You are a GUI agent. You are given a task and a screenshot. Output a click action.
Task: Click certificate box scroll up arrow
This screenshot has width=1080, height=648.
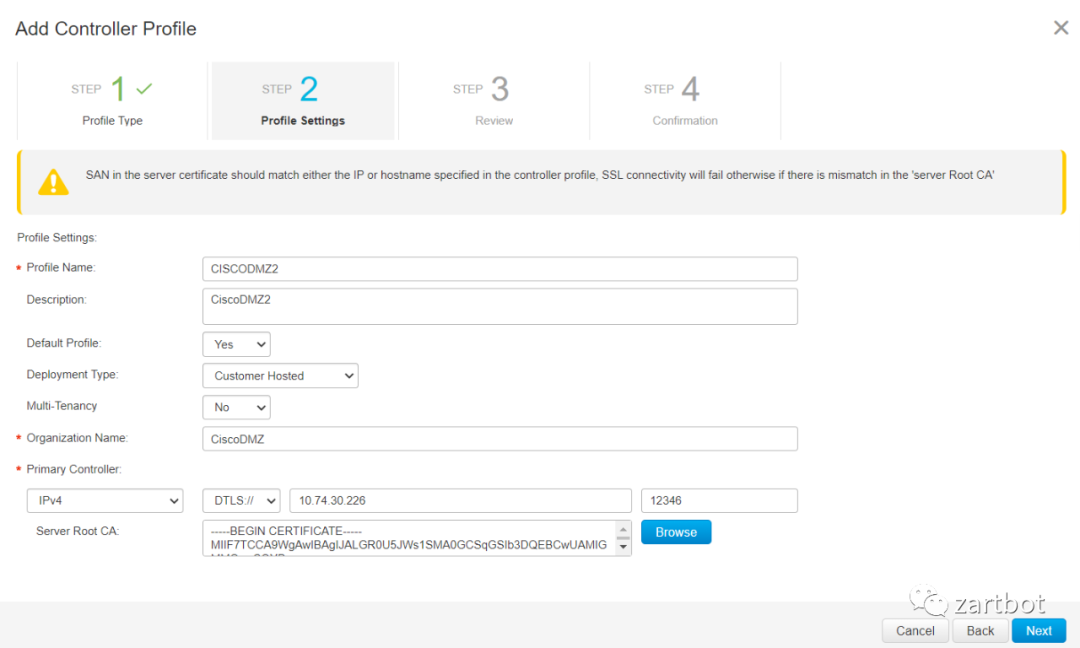(623, 530)
